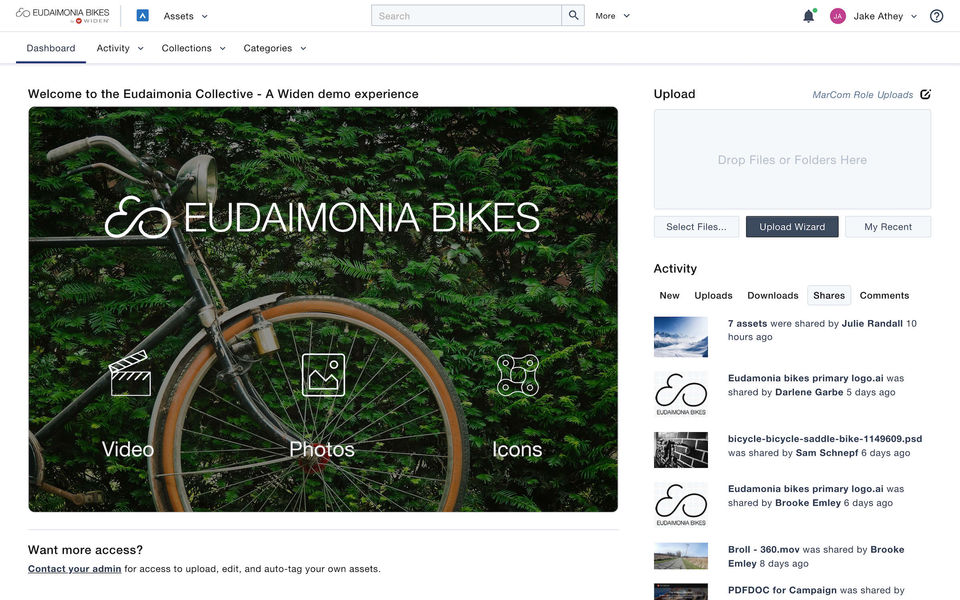Click the My Recent button
The image size is (960, 600).
888,227
